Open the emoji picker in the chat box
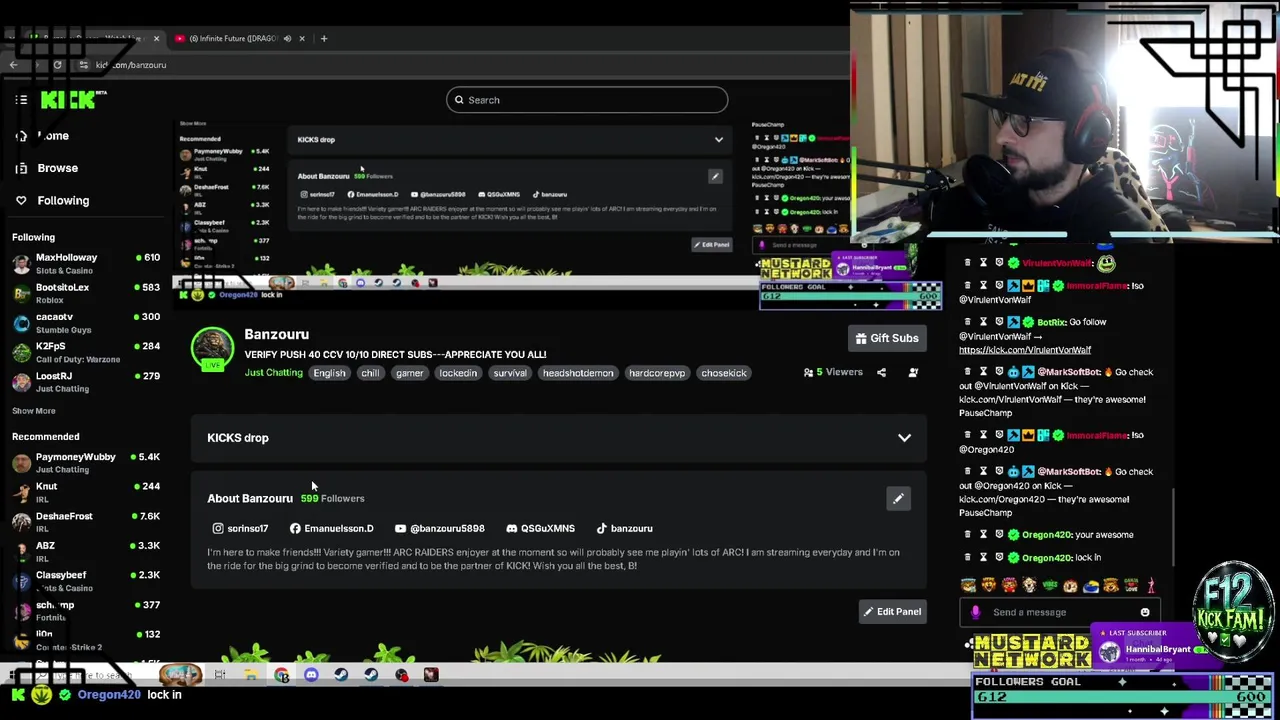Image resolution: width=1280 pixels, height=720 pixels. pos(1145,612)
